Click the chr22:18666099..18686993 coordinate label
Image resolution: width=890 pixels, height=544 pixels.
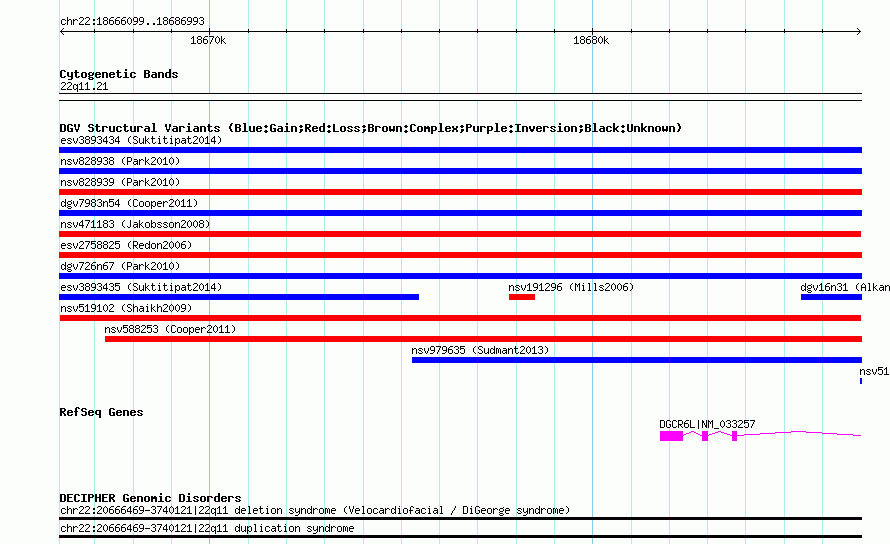pyautogui.click(x=132, y=22)
